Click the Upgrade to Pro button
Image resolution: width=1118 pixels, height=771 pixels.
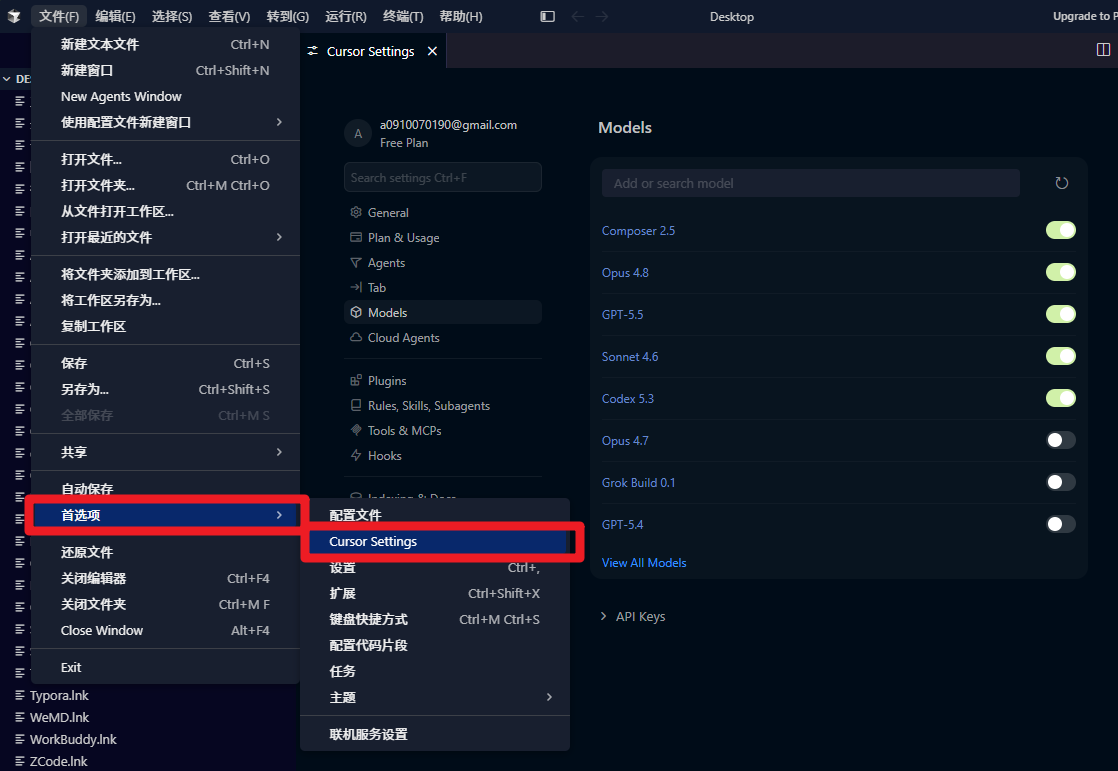pos(1084,16)
